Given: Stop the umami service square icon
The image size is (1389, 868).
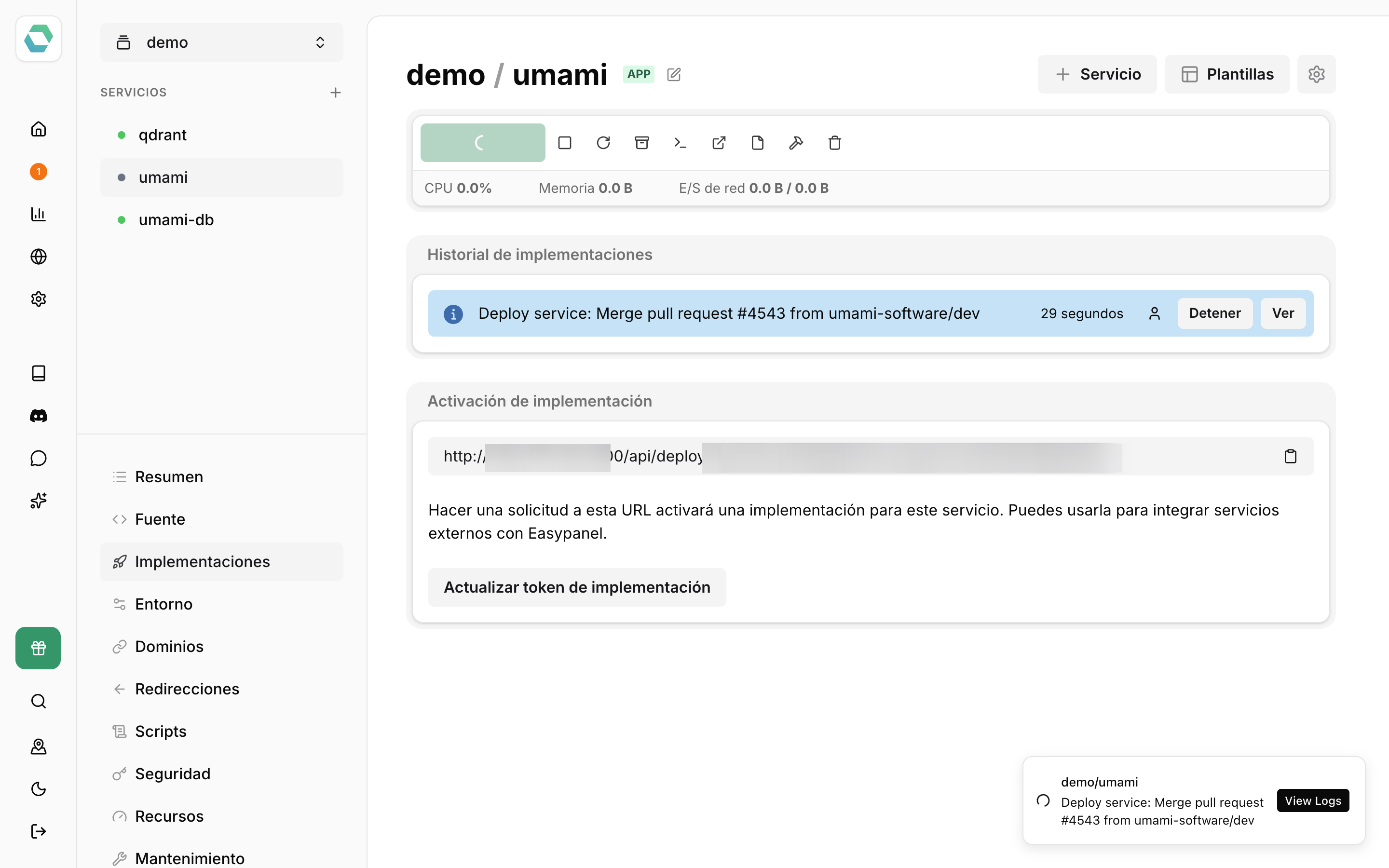Looking at the screenshot, I should point(565,143).
